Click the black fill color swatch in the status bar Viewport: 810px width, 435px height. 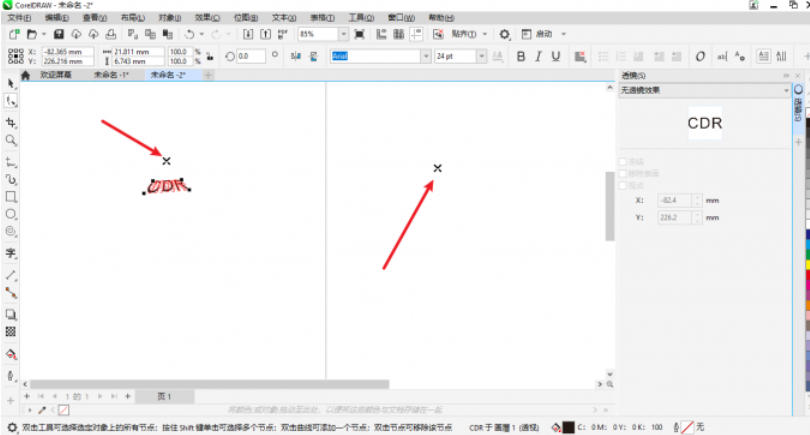click(568, 427)
